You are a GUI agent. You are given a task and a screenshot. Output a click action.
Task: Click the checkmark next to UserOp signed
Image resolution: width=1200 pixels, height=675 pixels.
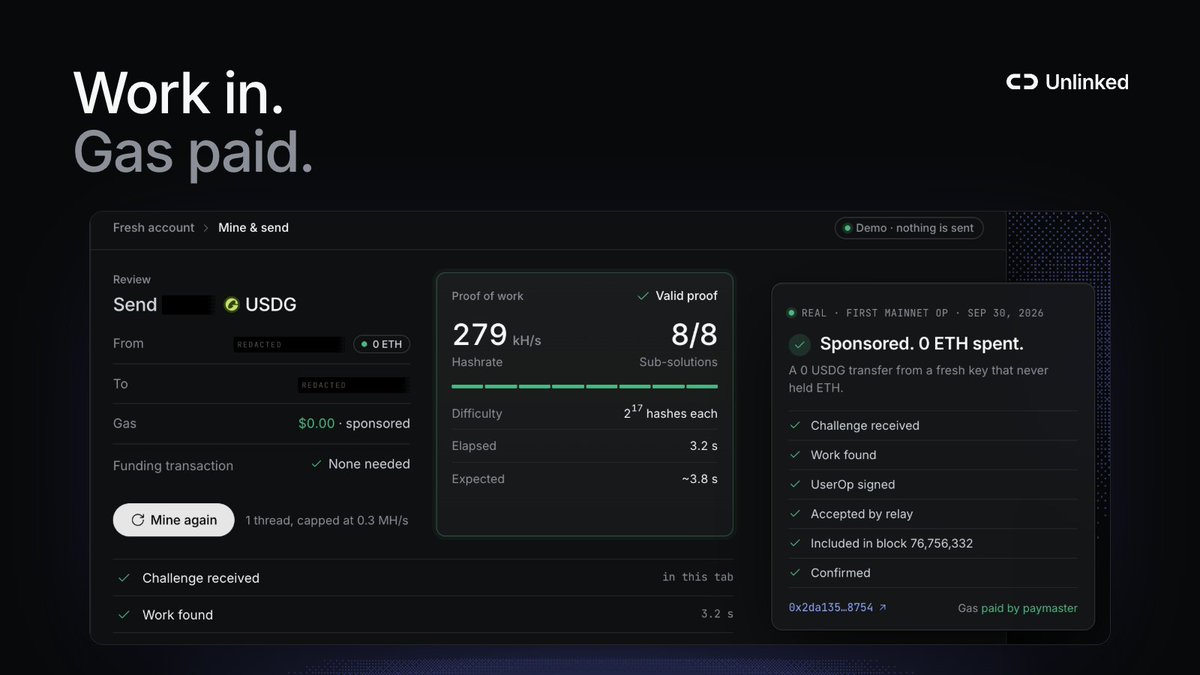(x=795, y=484)
